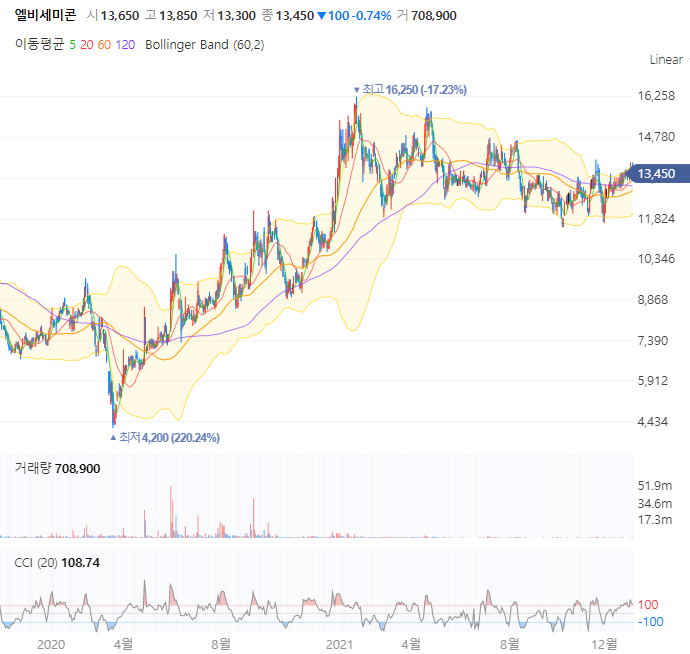Toggle the 5-day moving average legend
Viewport: 690px width, 654px height.
coord(73,45)
